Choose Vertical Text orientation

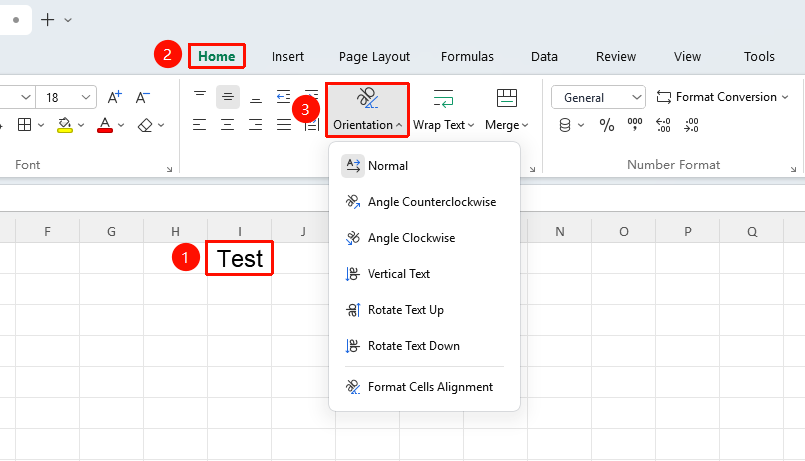pyautogui.click(x=425, y=274)
